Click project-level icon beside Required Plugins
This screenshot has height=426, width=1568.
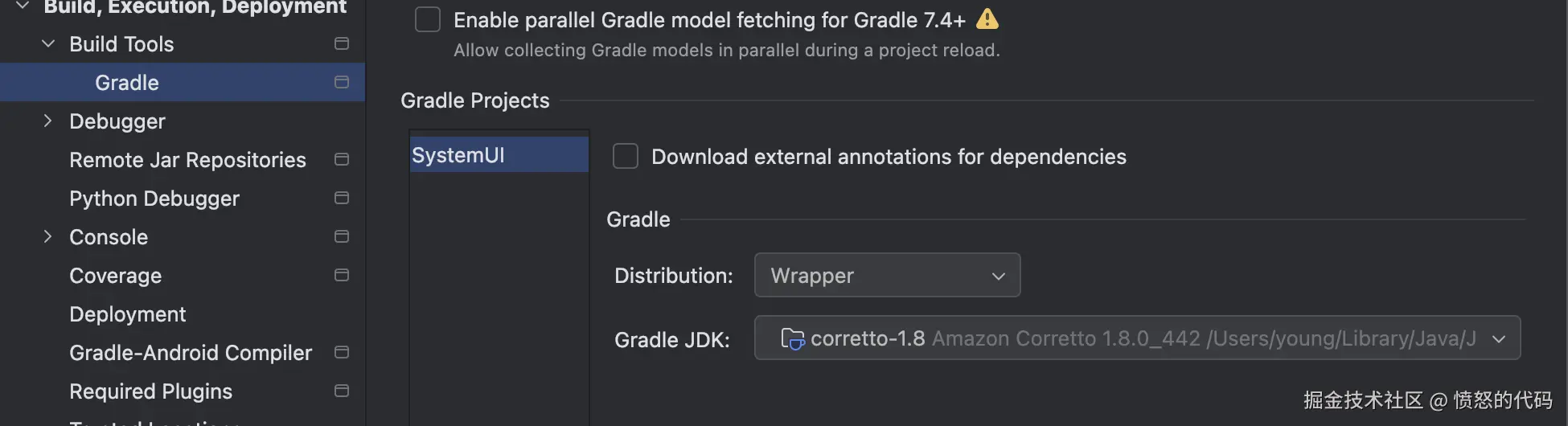pyautogui.click(x=342, y=391)
